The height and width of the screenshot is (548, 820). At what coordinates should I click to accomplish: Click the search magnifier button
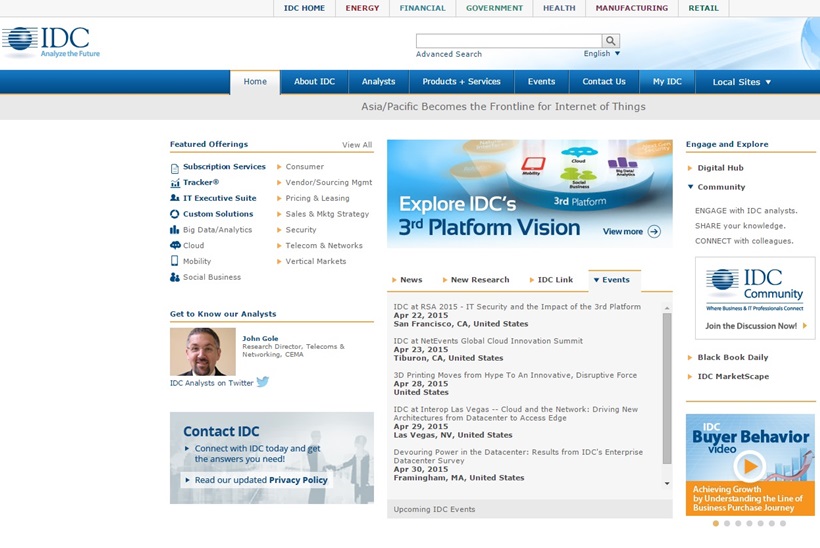[611, 41]
